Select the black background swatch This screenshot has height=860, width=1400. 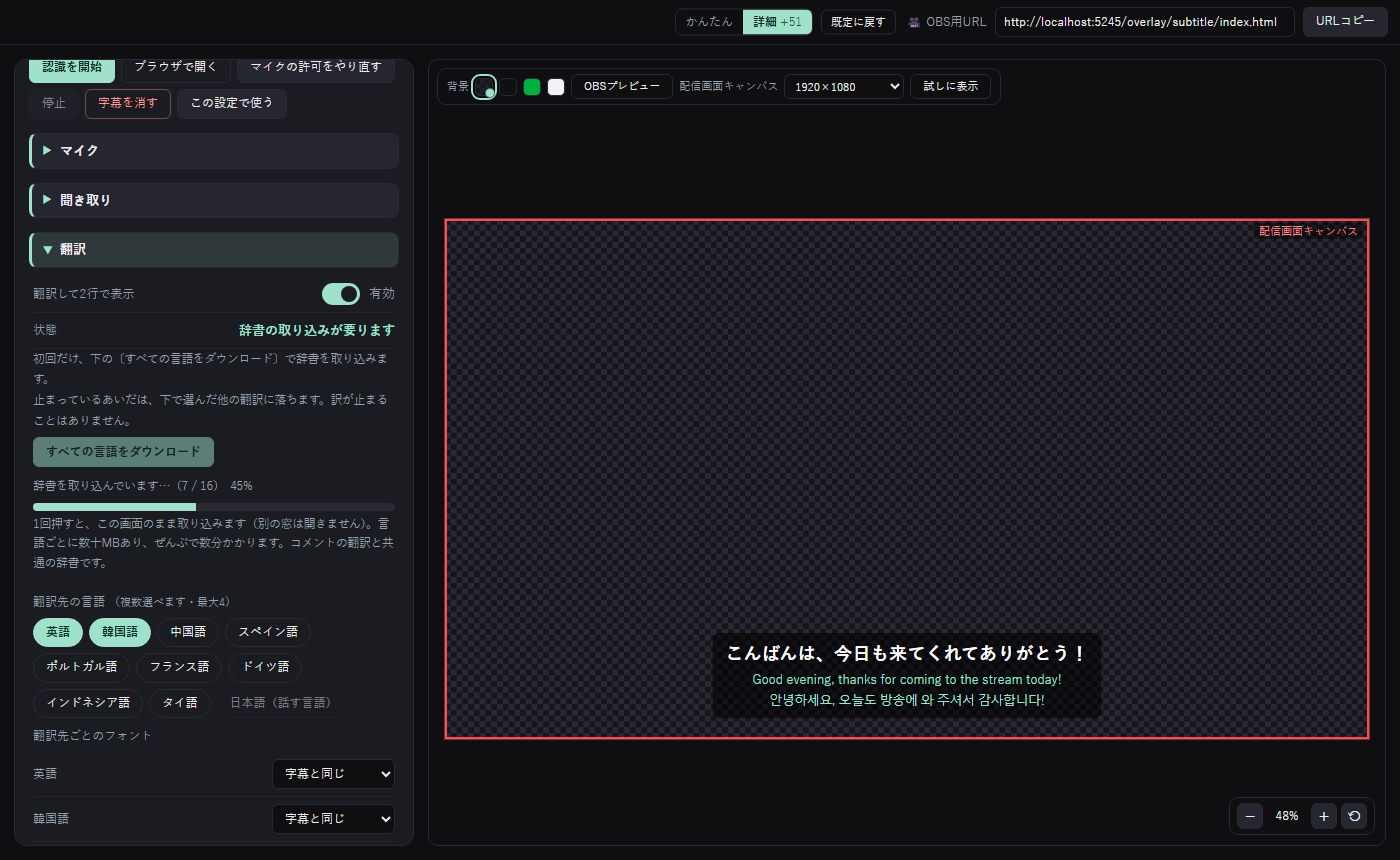508,87
